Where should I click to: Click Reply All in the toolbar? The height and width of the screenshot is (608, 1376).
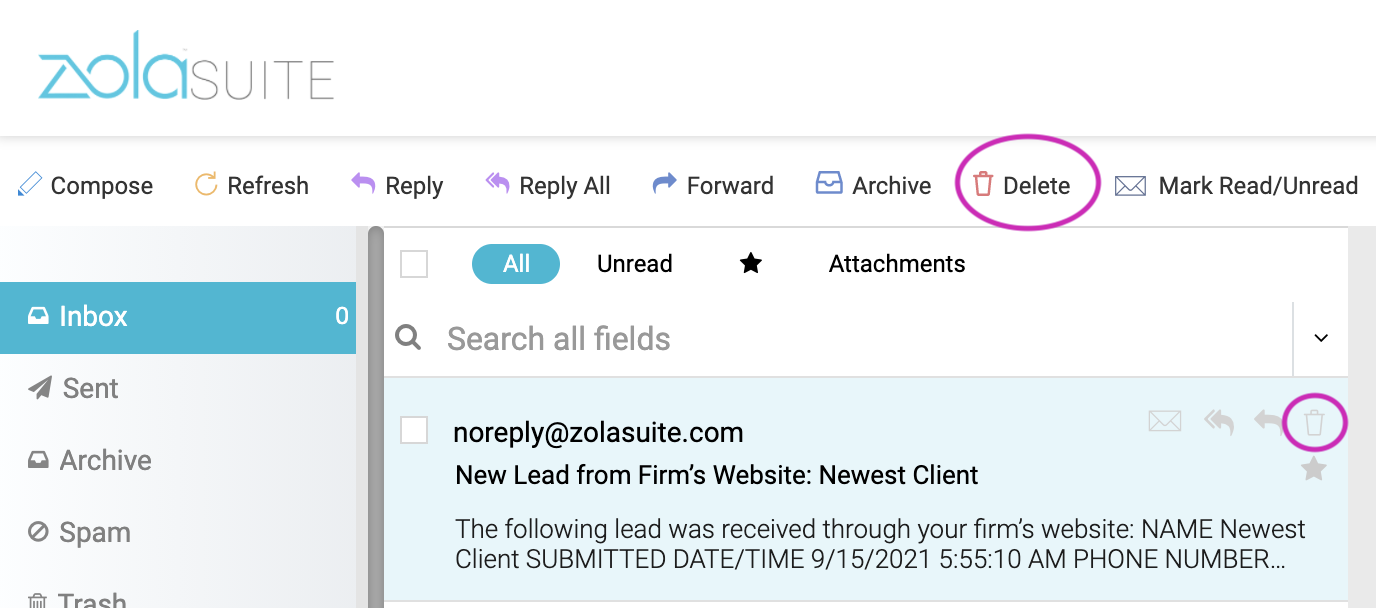[547, 185]
